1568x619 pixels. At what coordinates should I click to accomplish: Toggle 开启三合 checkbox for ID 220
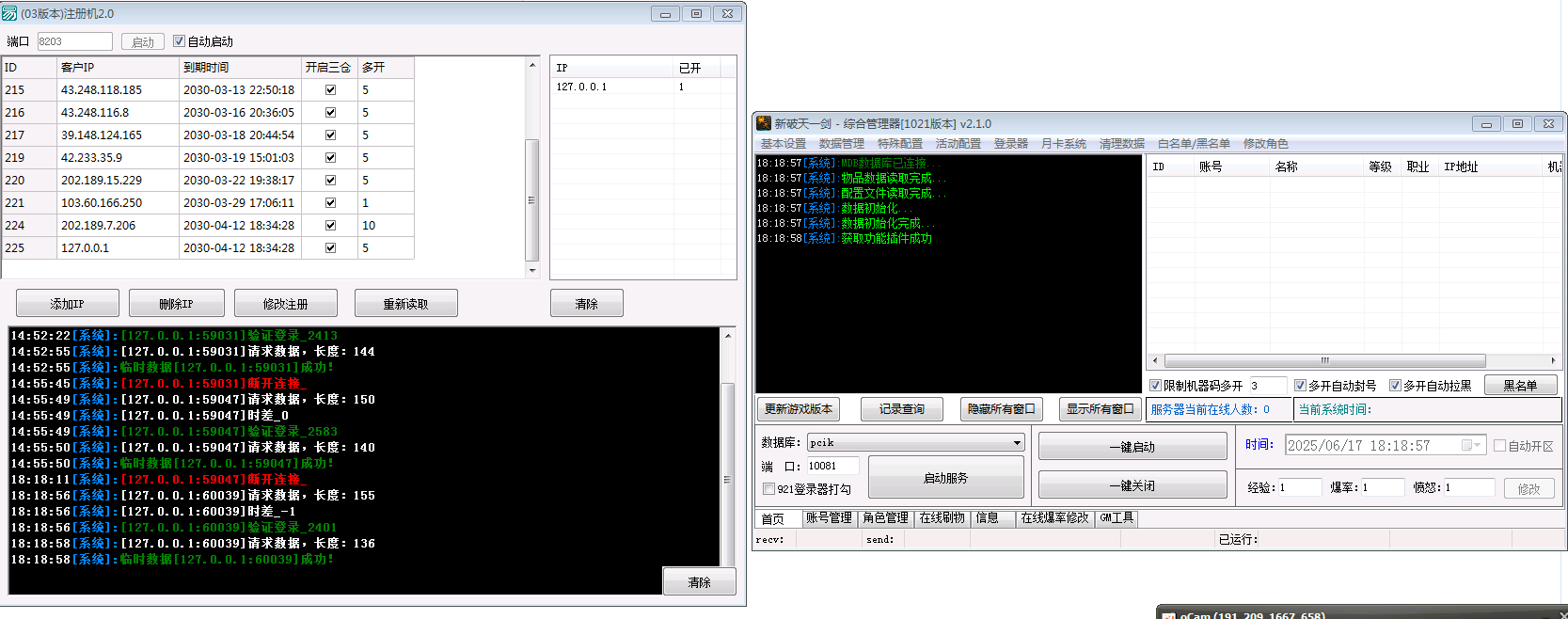tap(330, 181)
